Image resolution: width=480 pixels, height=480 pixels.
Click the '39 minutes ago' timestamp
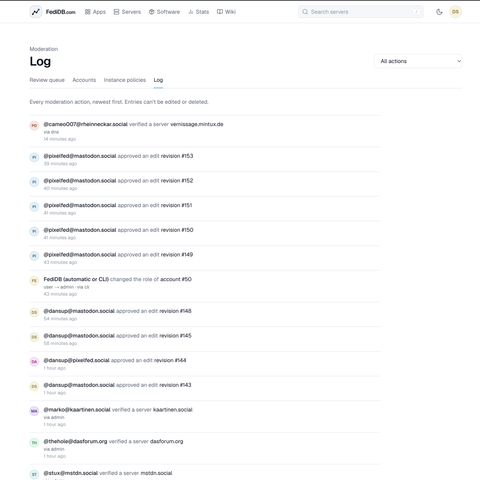coord(60,164)
